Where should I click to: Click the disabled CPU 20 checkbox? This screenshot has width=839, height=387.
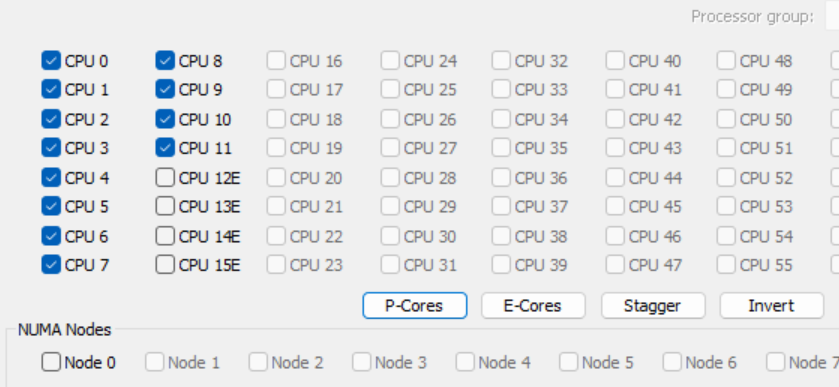point(276,177)
